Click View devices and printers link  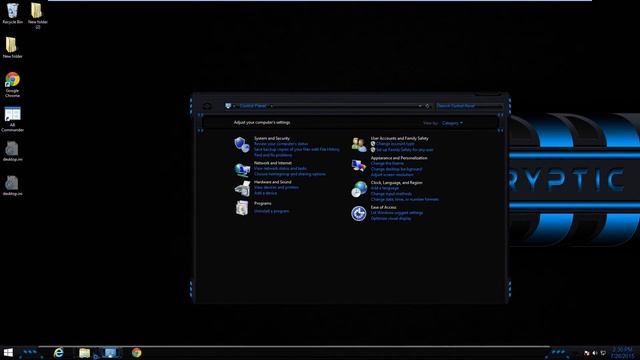click(x=276, y=187)
